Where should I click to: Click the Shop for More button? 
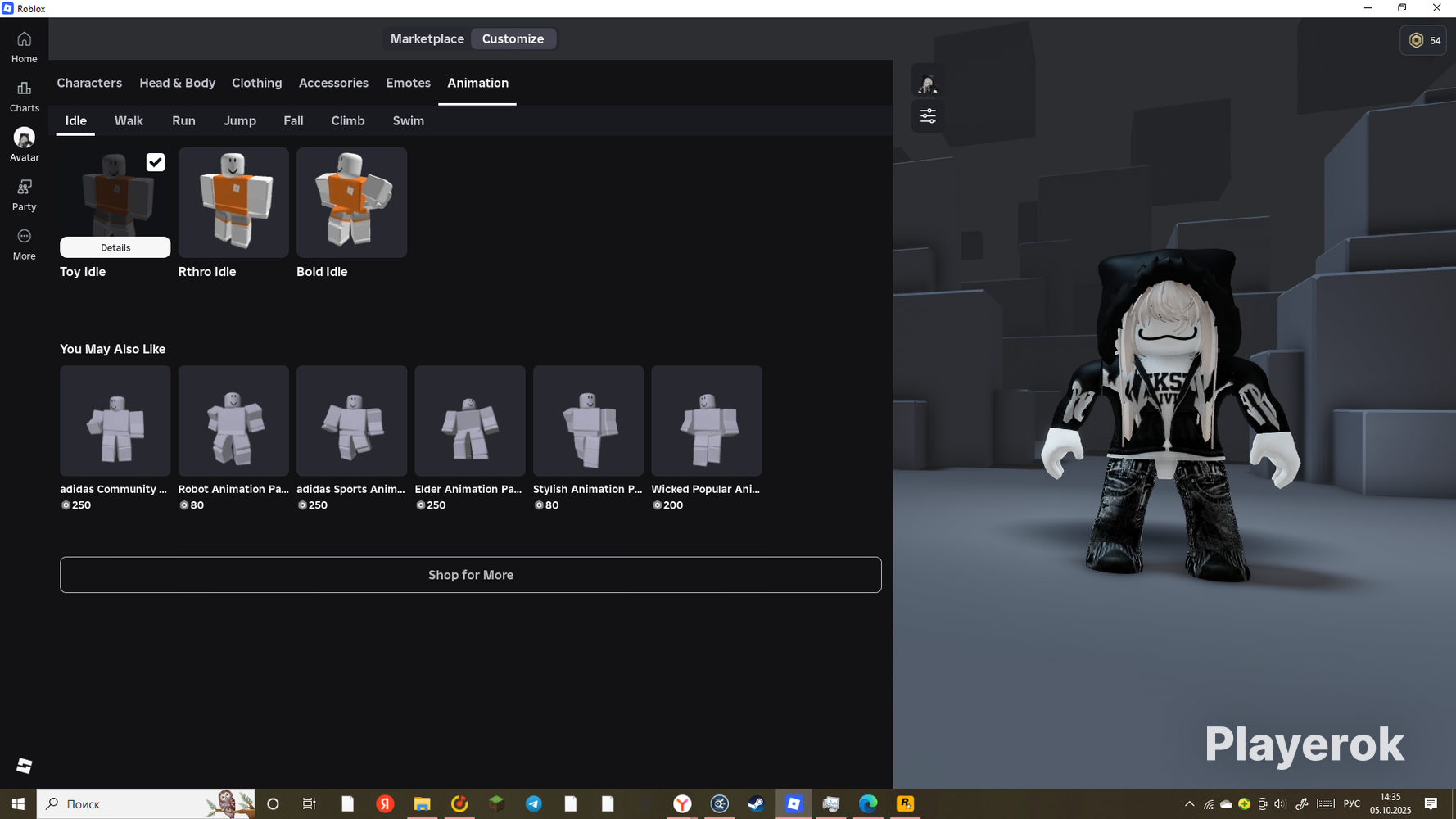coord(471,575)
